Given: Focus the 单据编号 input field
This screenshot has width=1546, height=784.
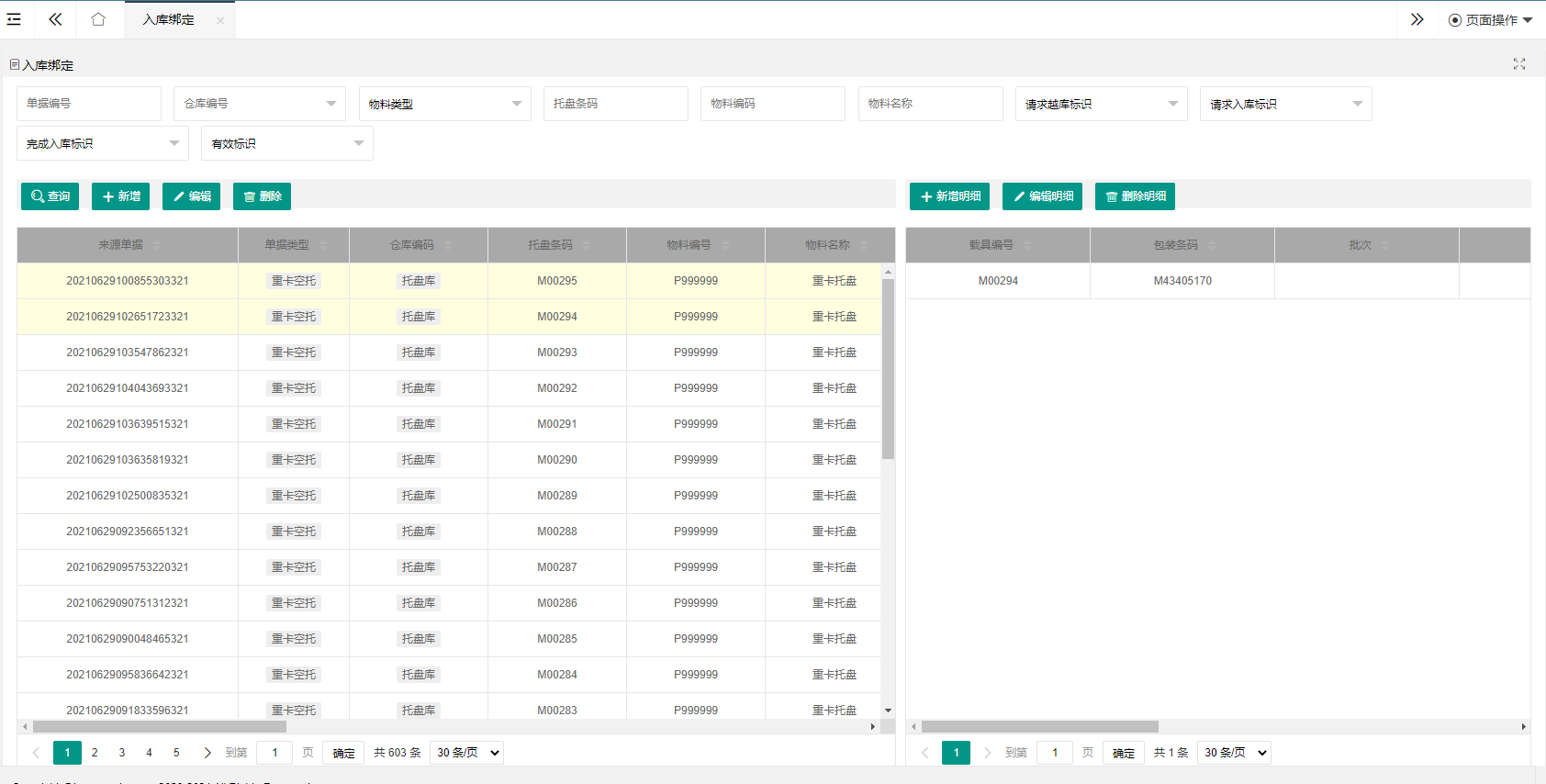Looking at the screenshot, I should point(89,104).
